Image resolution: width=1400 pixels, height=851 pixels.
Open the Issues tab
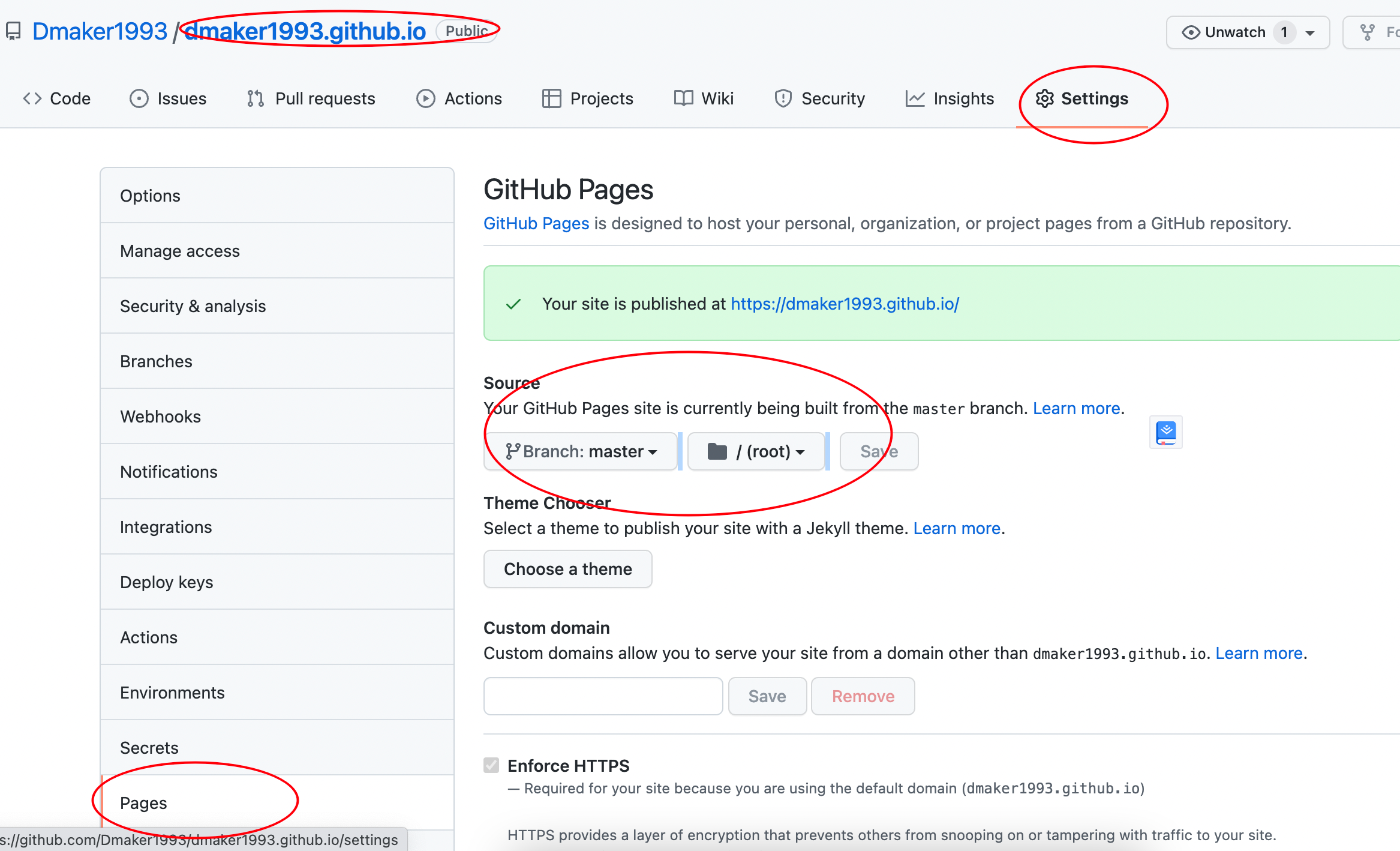coord(168,98)
